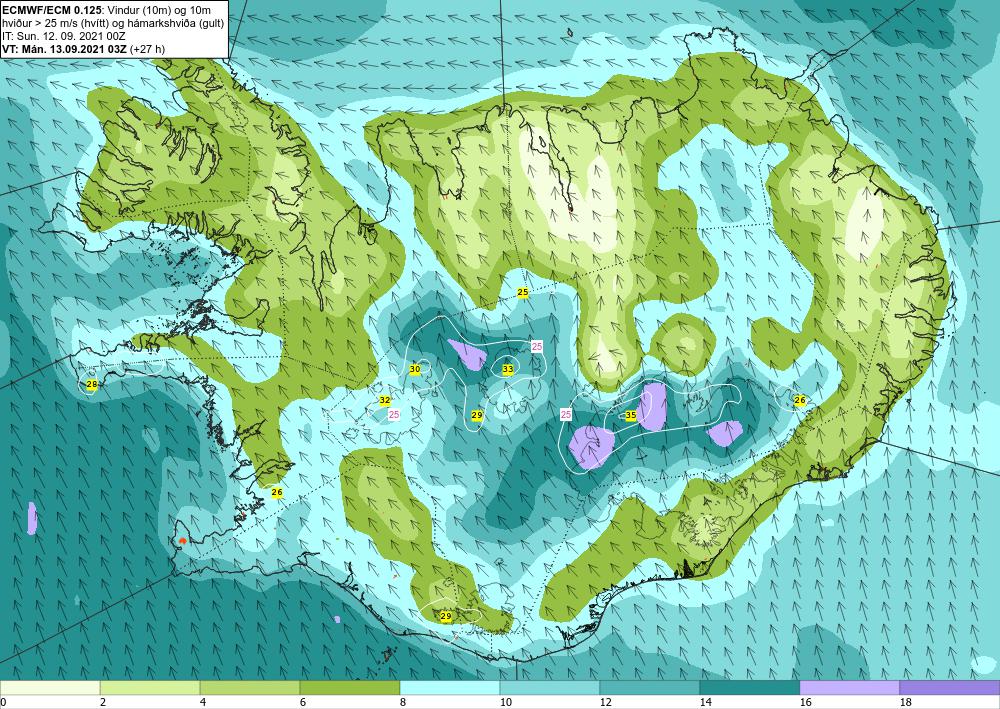Pick the 4–6 m/s legend color
1000x709 pixels.
[250, 687]
